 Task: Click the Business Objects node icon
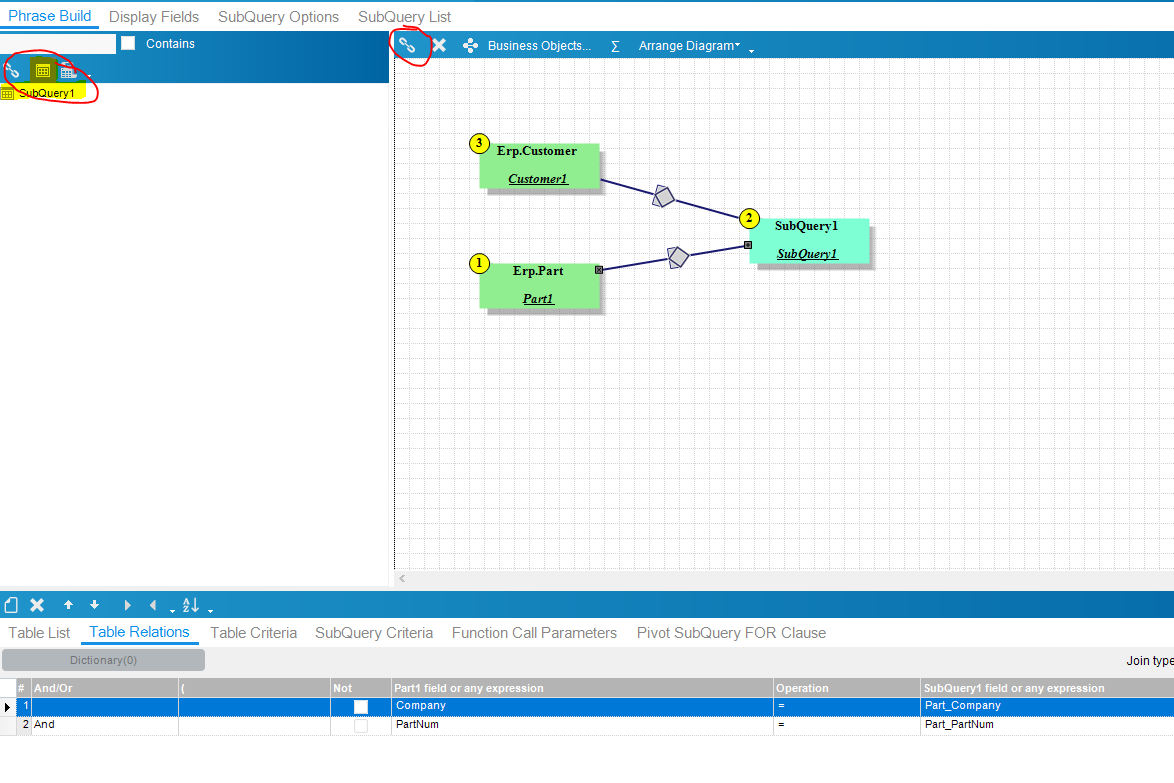click(x=470, y=46)
